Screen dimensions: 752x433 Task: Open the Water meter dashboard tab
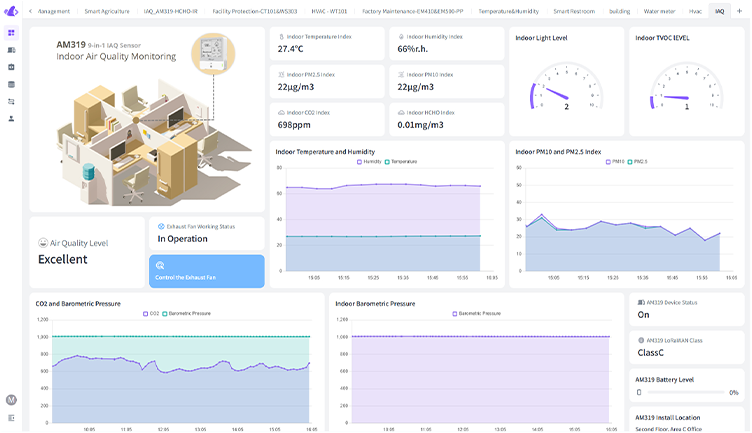point(659,10)
